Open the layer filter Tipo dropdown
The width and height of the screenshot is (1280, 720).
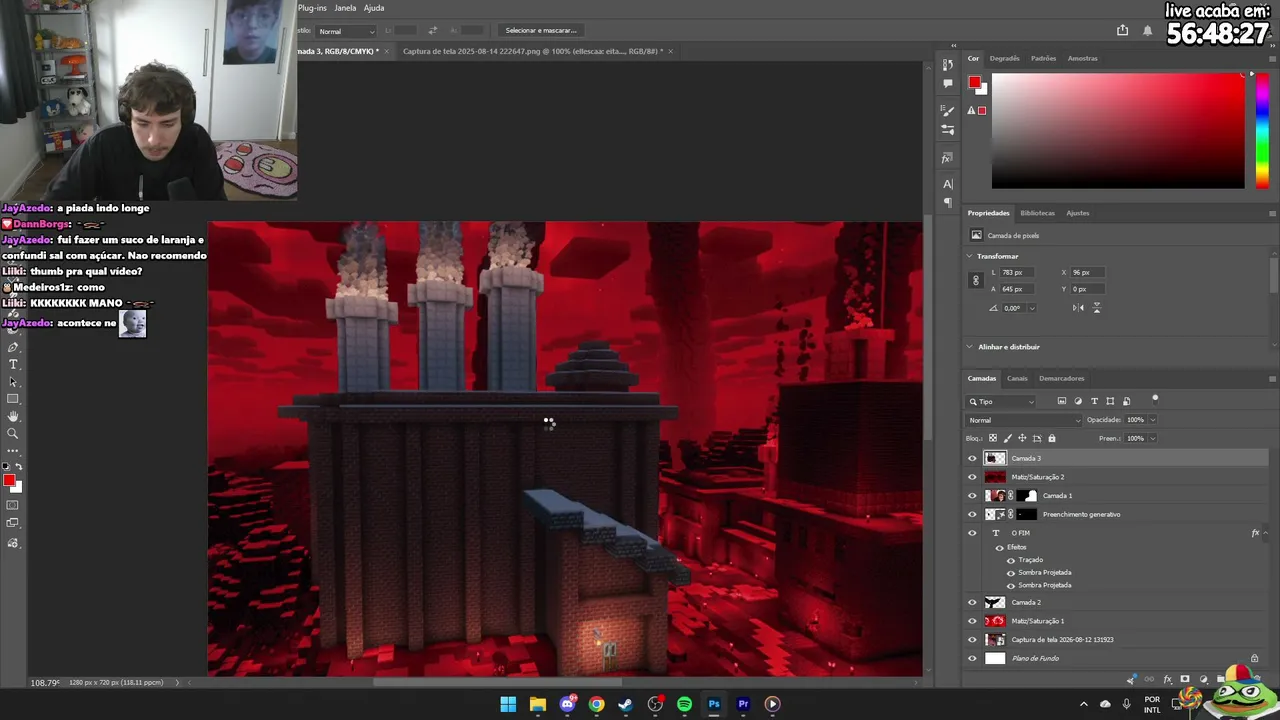point(1001,401)
